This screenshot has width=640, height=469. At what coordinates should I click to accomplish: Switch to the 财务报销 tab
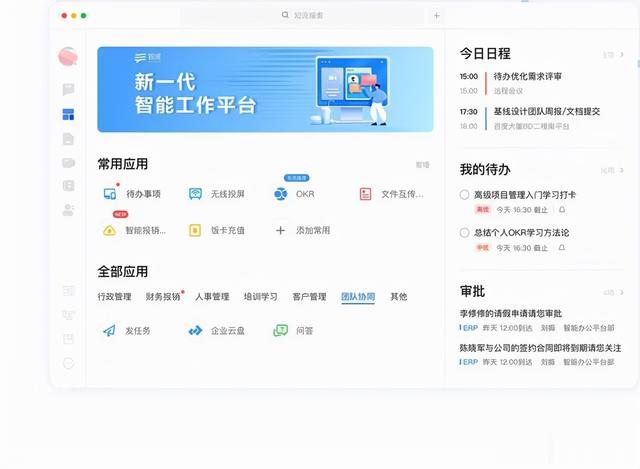[x=163, y=297]
